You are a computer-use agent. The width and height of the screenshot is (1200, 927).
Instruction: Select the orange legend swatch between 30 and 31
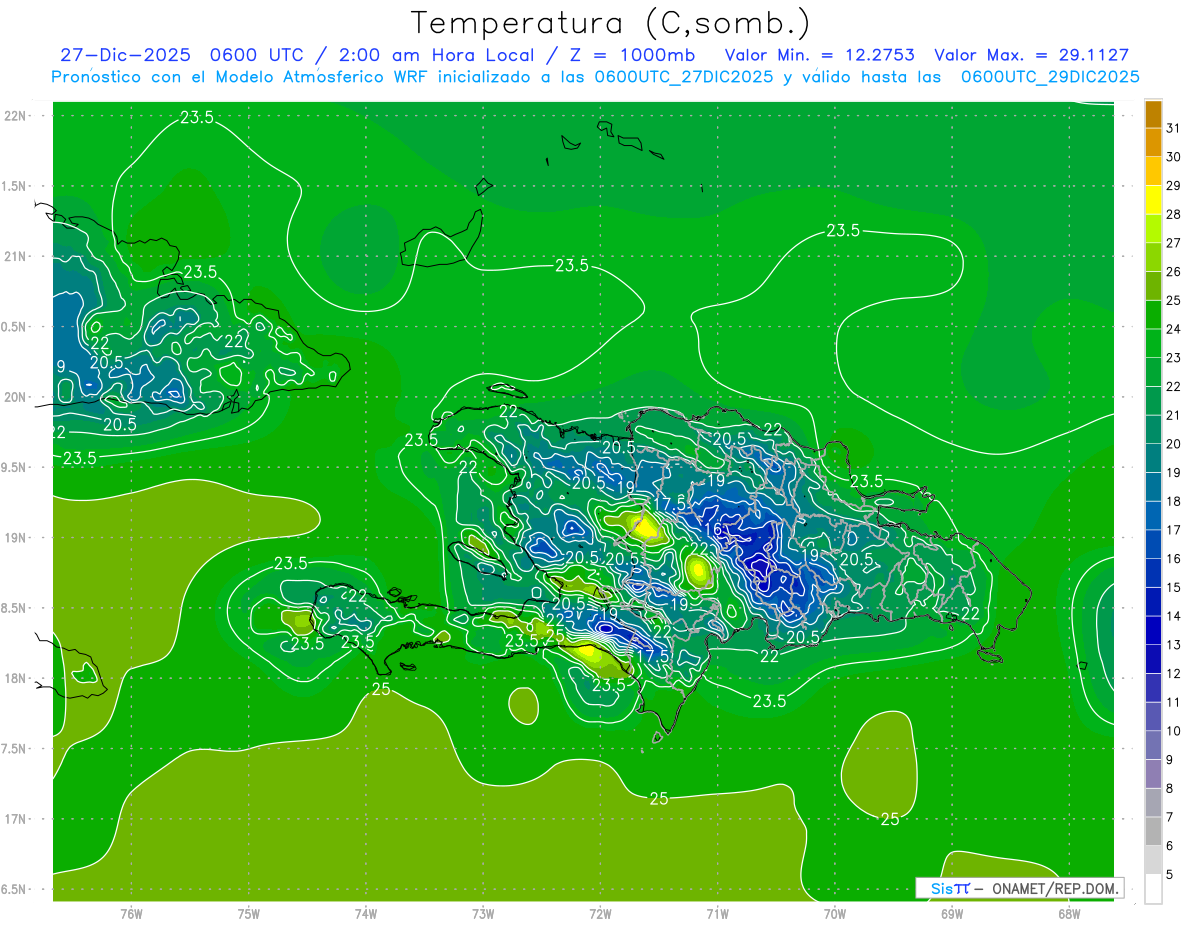point(1153,143)
